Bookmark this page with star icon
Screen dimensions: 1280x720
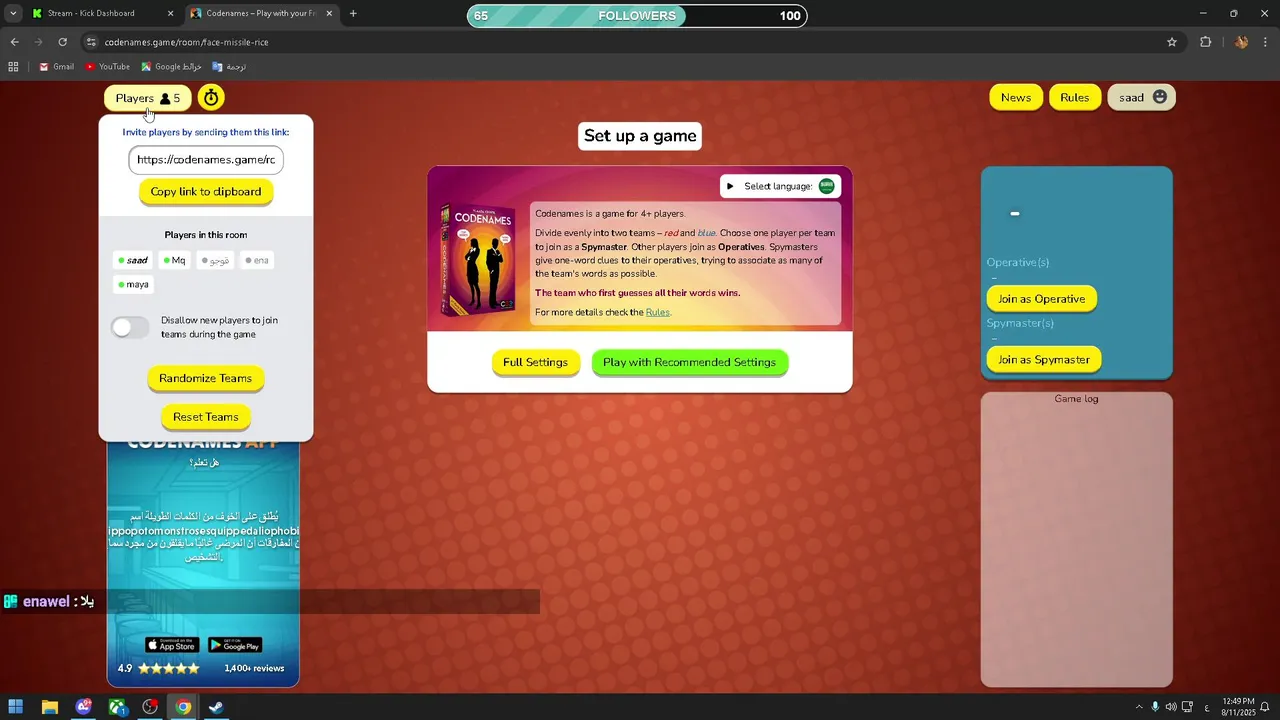[x=1172, y=42]
